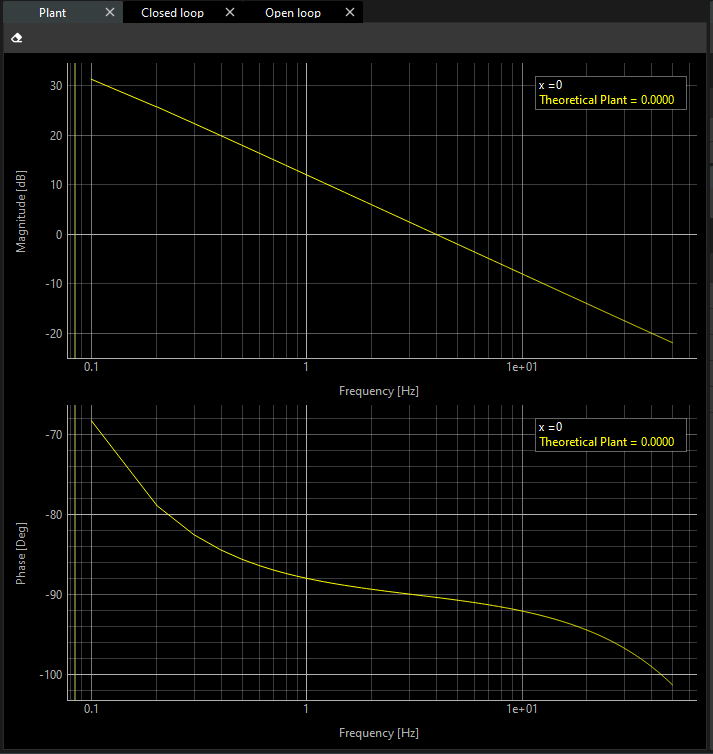This screenshot has height=754, width=713.
Task: Click Frequency [Hz] label under phase plot
Action: pos(379,733)
